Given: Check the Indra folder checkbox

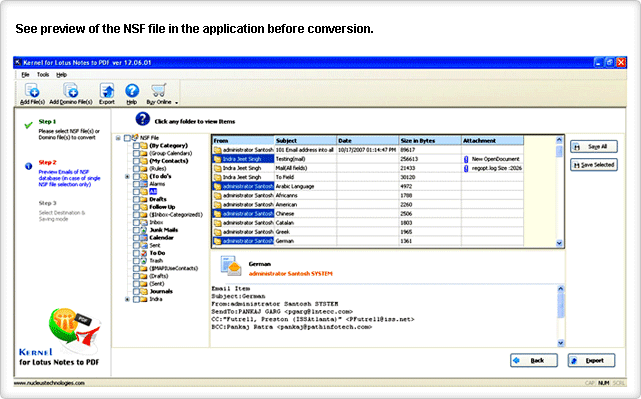Looking at the screenshot, I should coord(136,299).
